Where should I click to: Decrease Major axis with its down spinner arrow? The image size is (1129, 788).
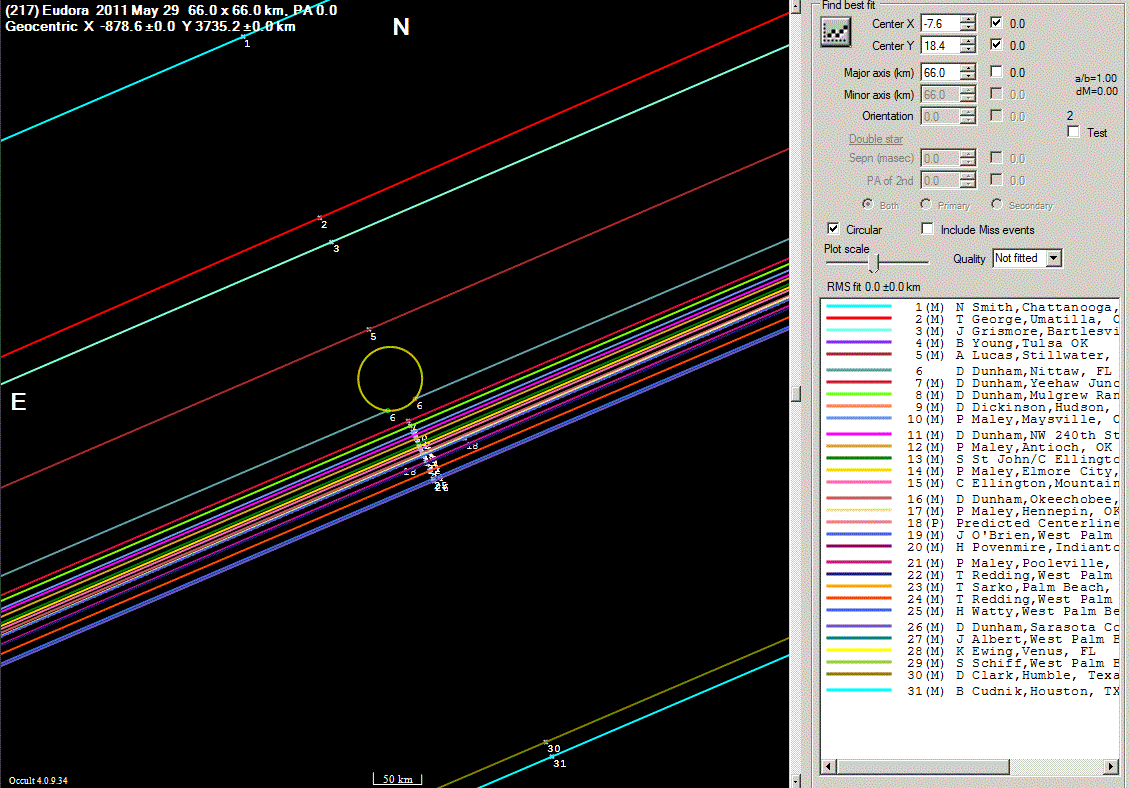[968, 76]
